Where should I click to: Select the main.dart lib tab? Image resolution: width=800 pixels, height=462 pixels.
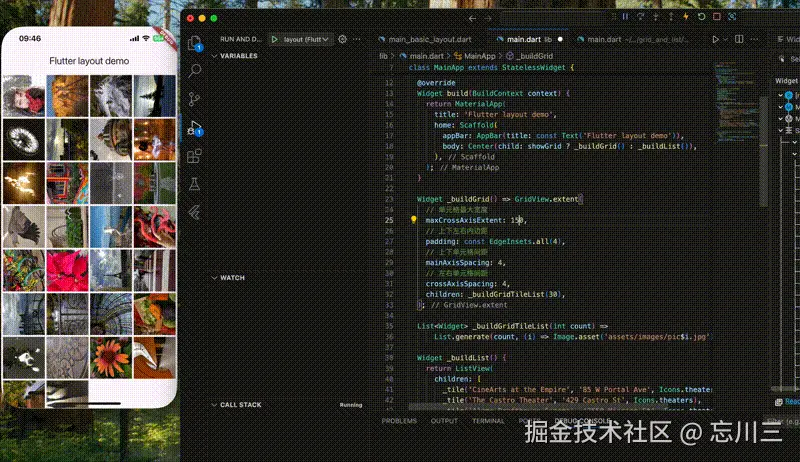530,39
